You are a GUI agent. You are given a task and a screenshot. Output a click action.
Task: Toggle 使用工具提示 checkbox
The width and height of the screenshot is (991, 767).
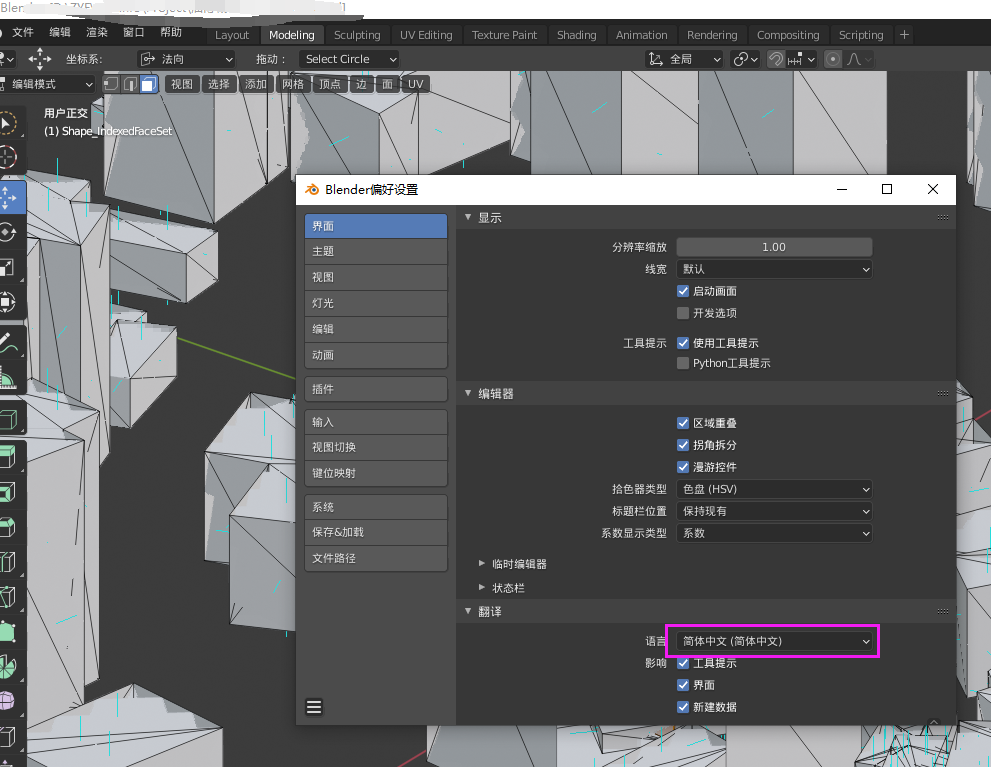[683, 343]
